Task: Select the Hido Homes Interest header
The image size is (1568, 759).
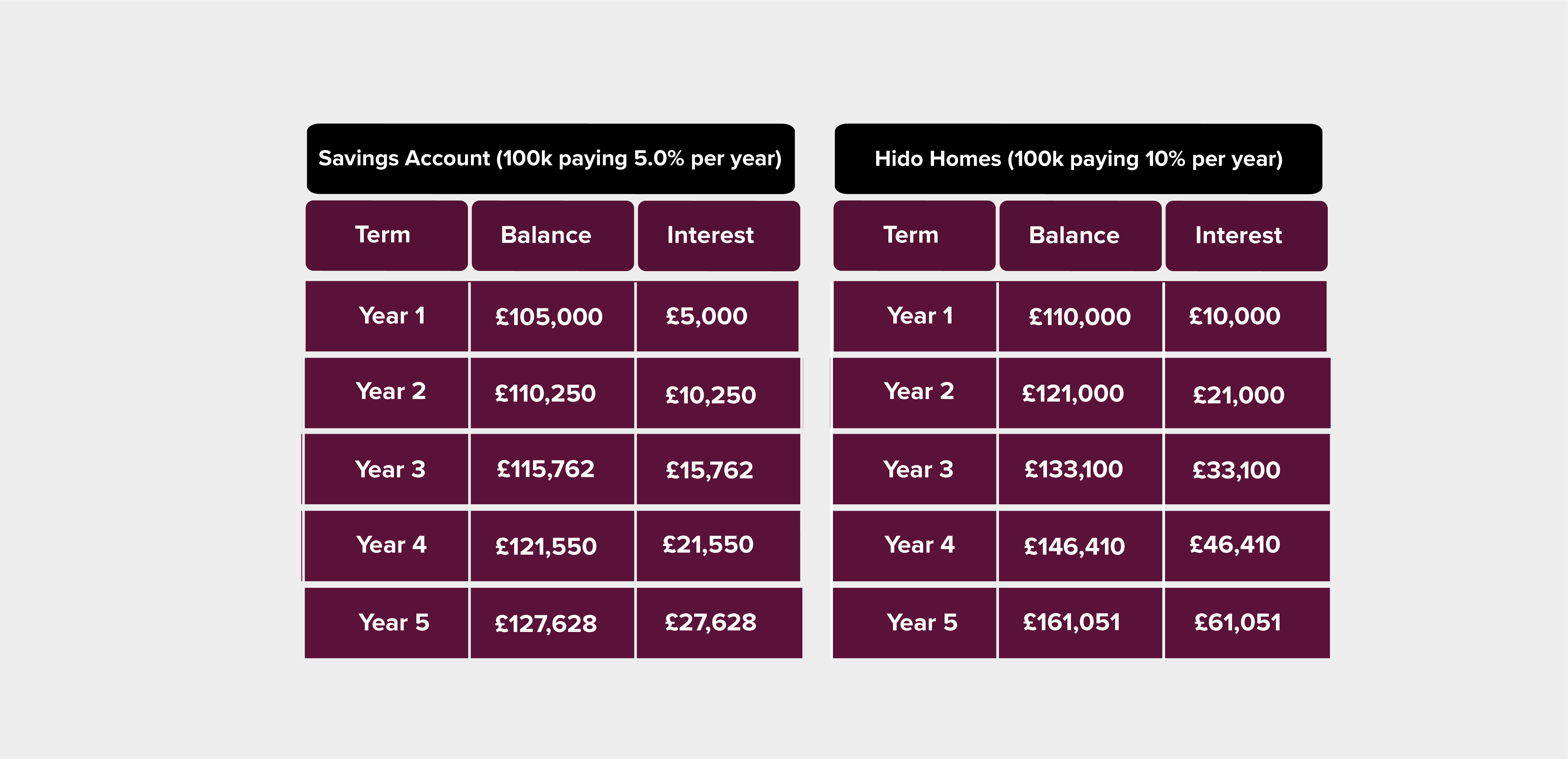Action: 1247,235
